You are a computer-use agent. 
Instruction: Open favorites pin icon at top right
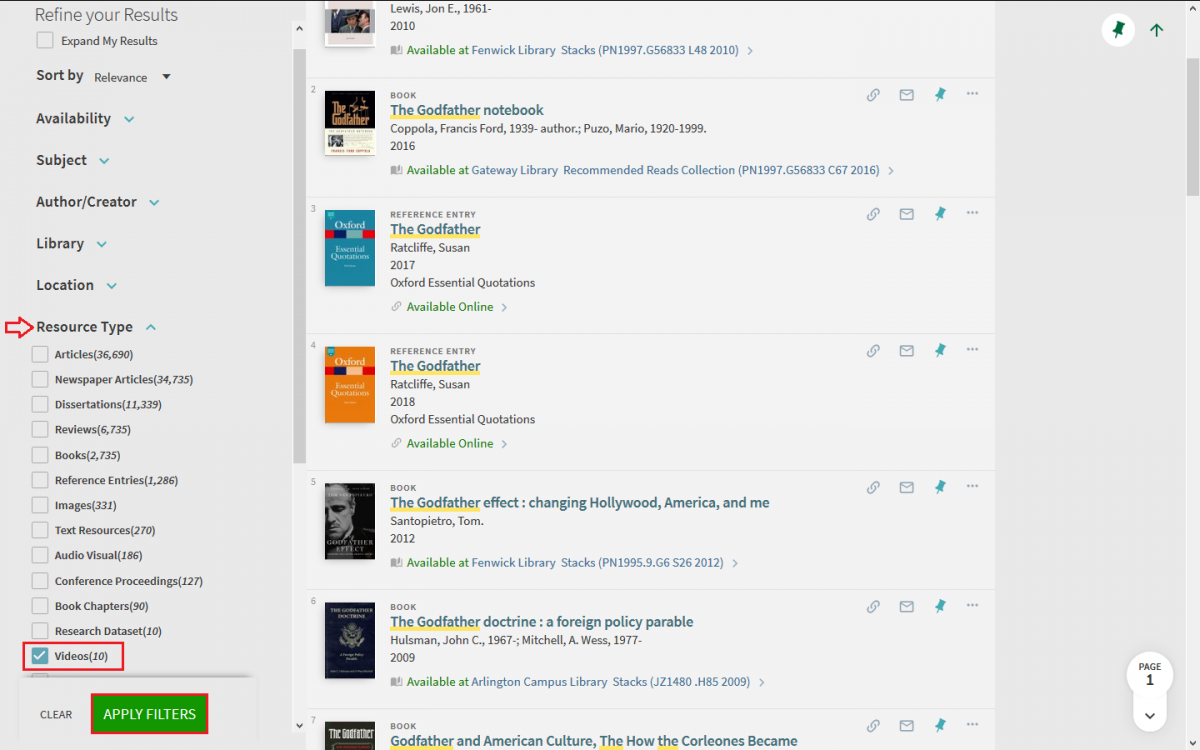1118,30
